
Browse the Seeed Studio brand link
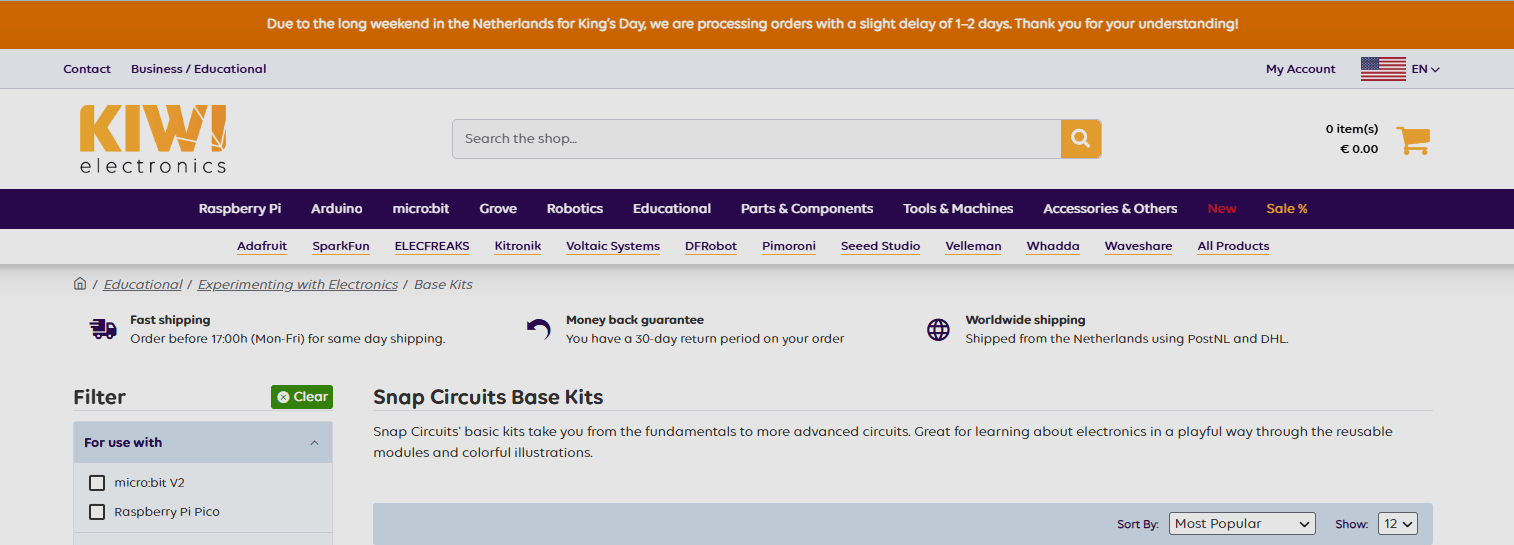pyautogui.click(x=881, y=246)
